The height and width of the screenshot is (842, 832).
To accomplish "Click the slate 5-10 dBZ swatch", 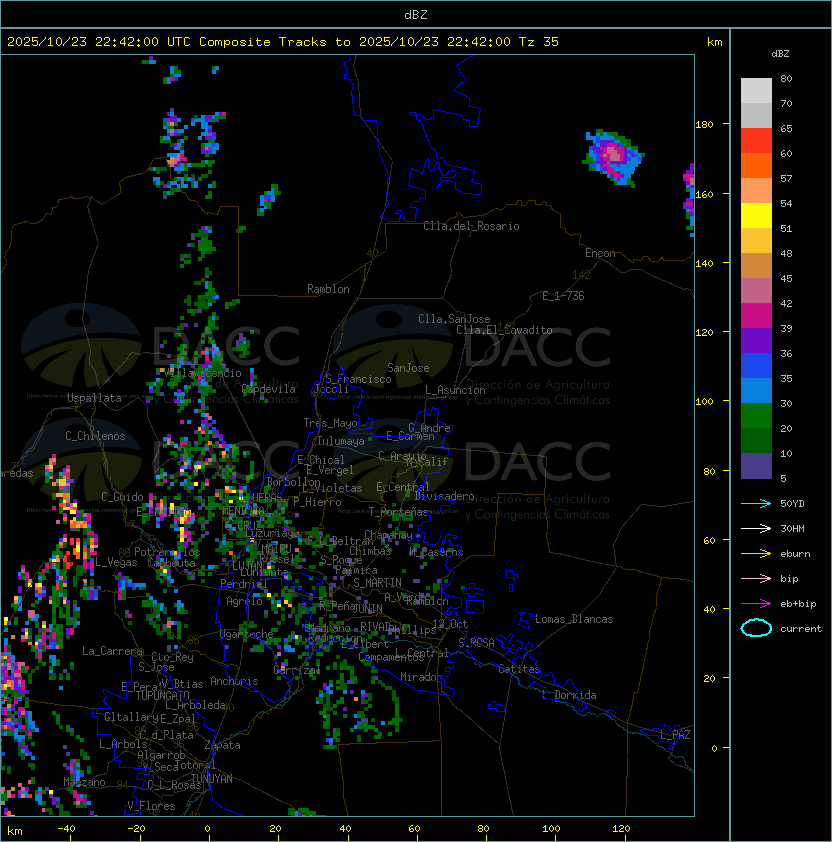I will (x=756, y=466).
